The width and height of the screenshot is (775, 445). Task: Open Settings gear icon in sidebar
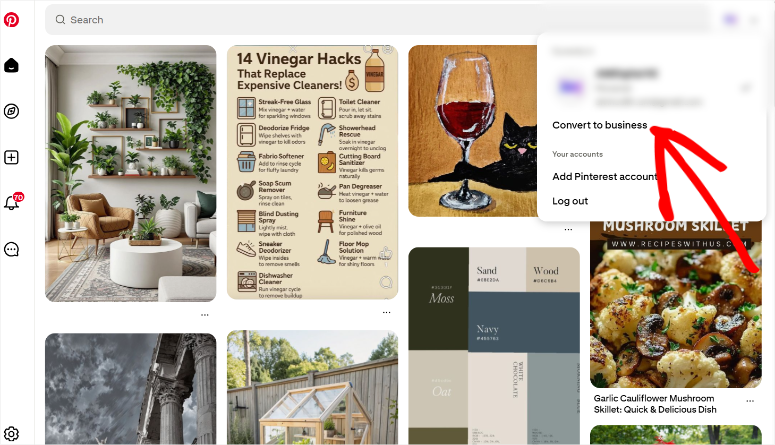click(x=11, y=434)
